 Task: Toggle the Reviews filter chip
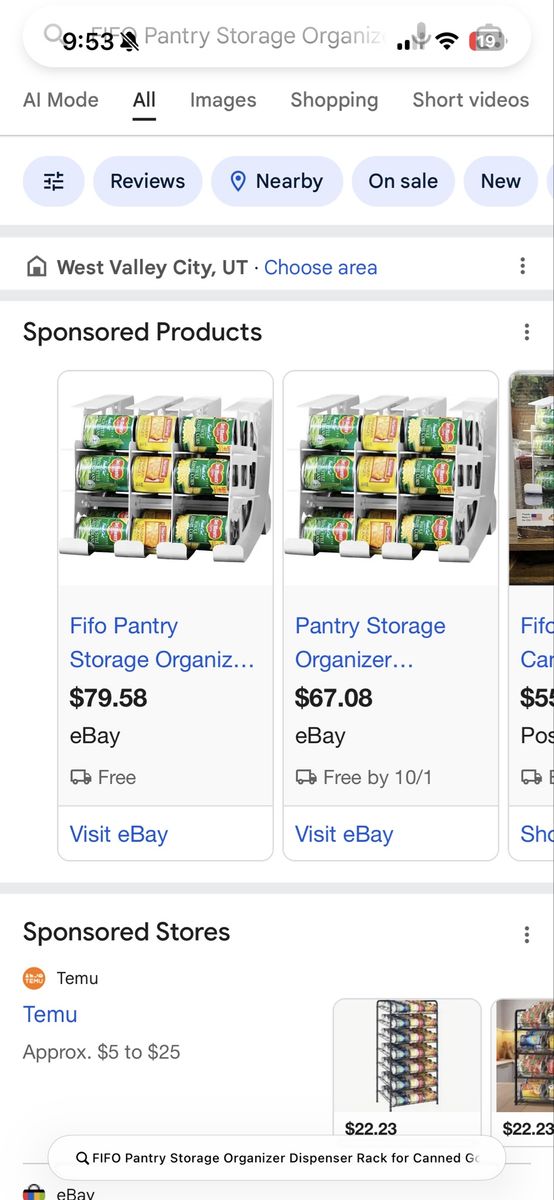coord(148,181)
